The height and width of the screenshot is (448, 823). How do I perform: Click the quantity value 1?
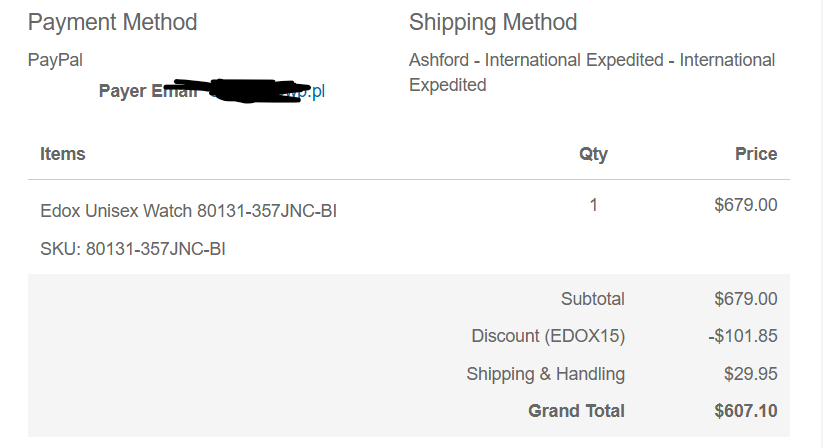pos(593,206)
